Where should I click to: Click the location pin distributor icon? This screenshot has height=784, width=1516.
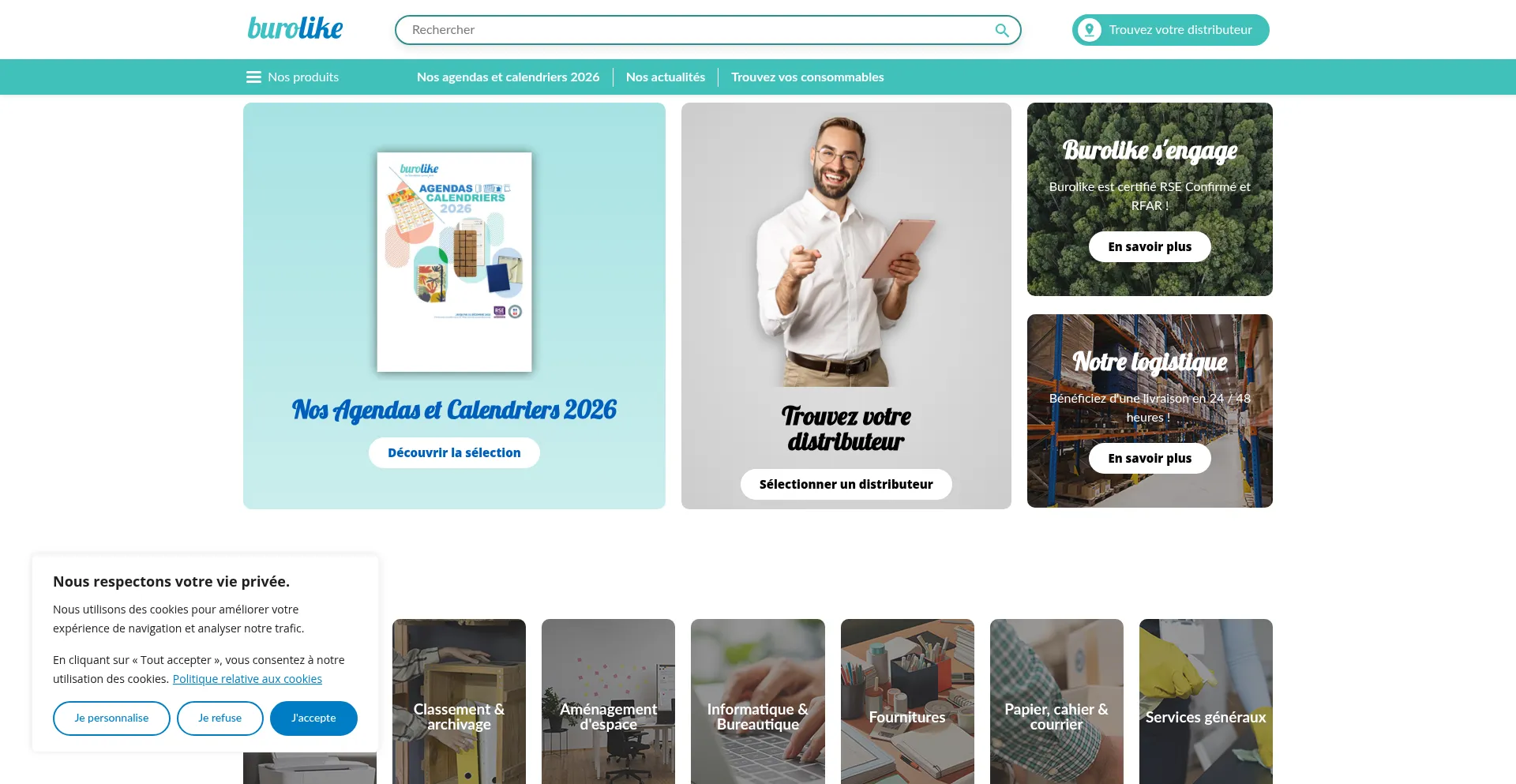[1089, 30]
